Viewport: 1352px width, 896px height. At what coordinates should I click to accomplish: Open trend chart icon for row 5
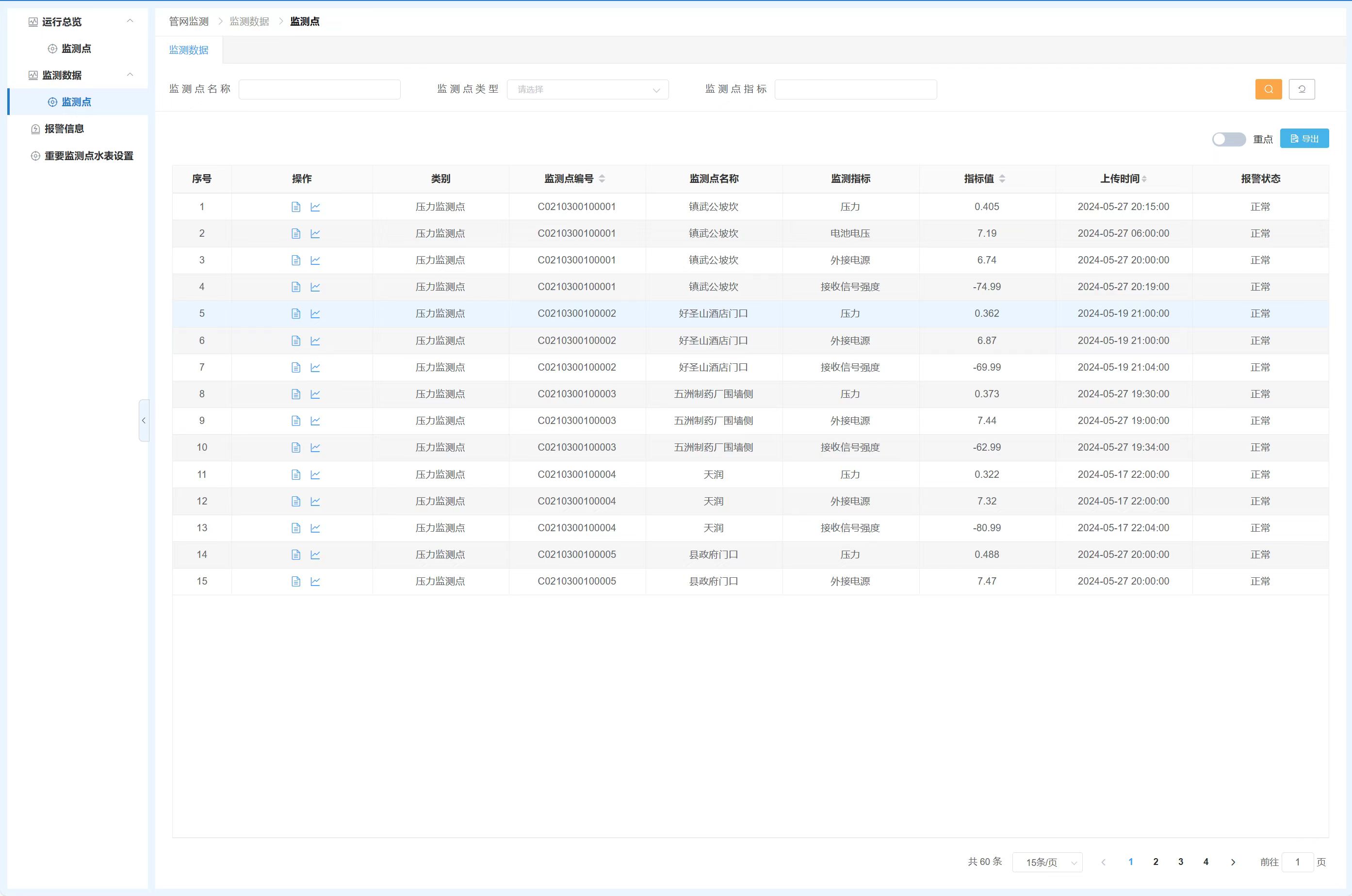(x=315, y=314)
